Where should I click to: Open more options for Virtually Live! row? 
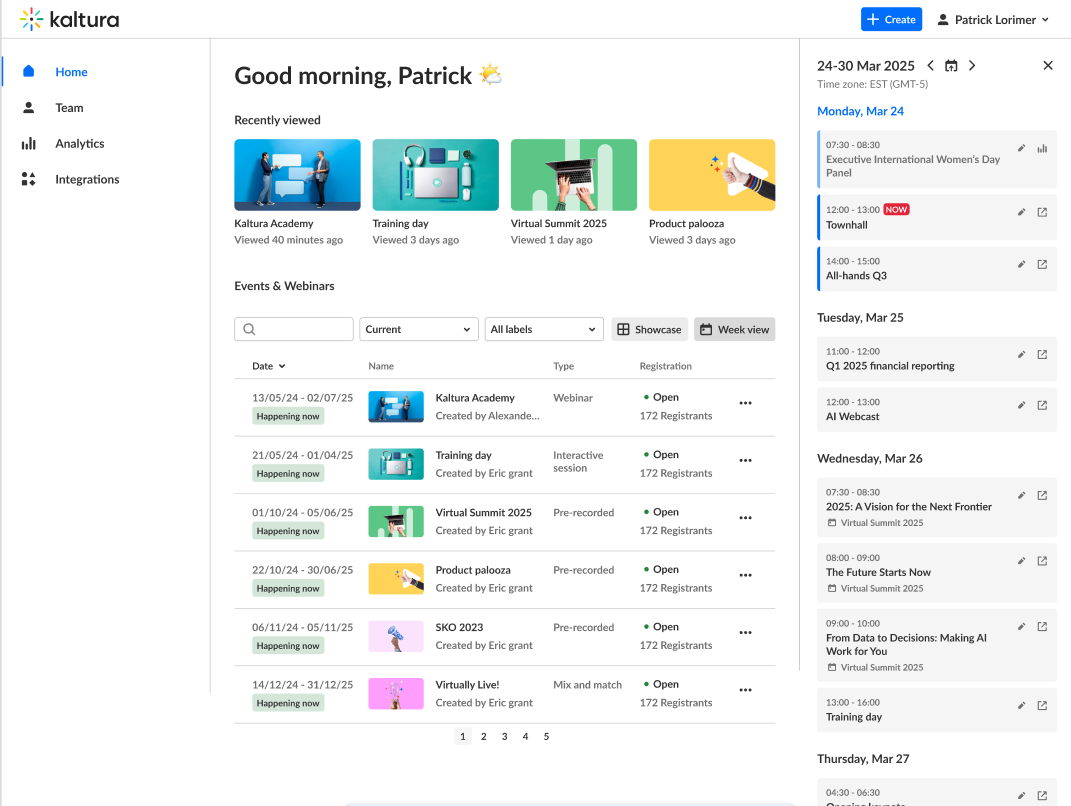(745, 690)
